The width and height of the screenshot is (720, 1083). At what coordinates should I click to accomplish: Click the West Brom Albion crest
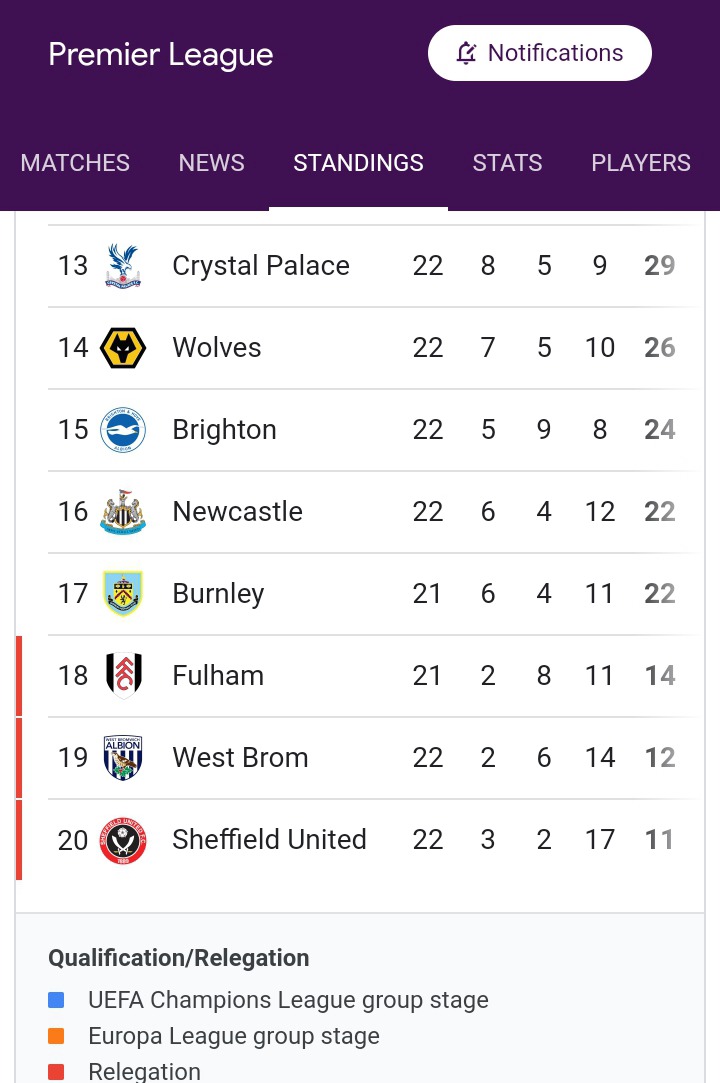click(123, 758)
